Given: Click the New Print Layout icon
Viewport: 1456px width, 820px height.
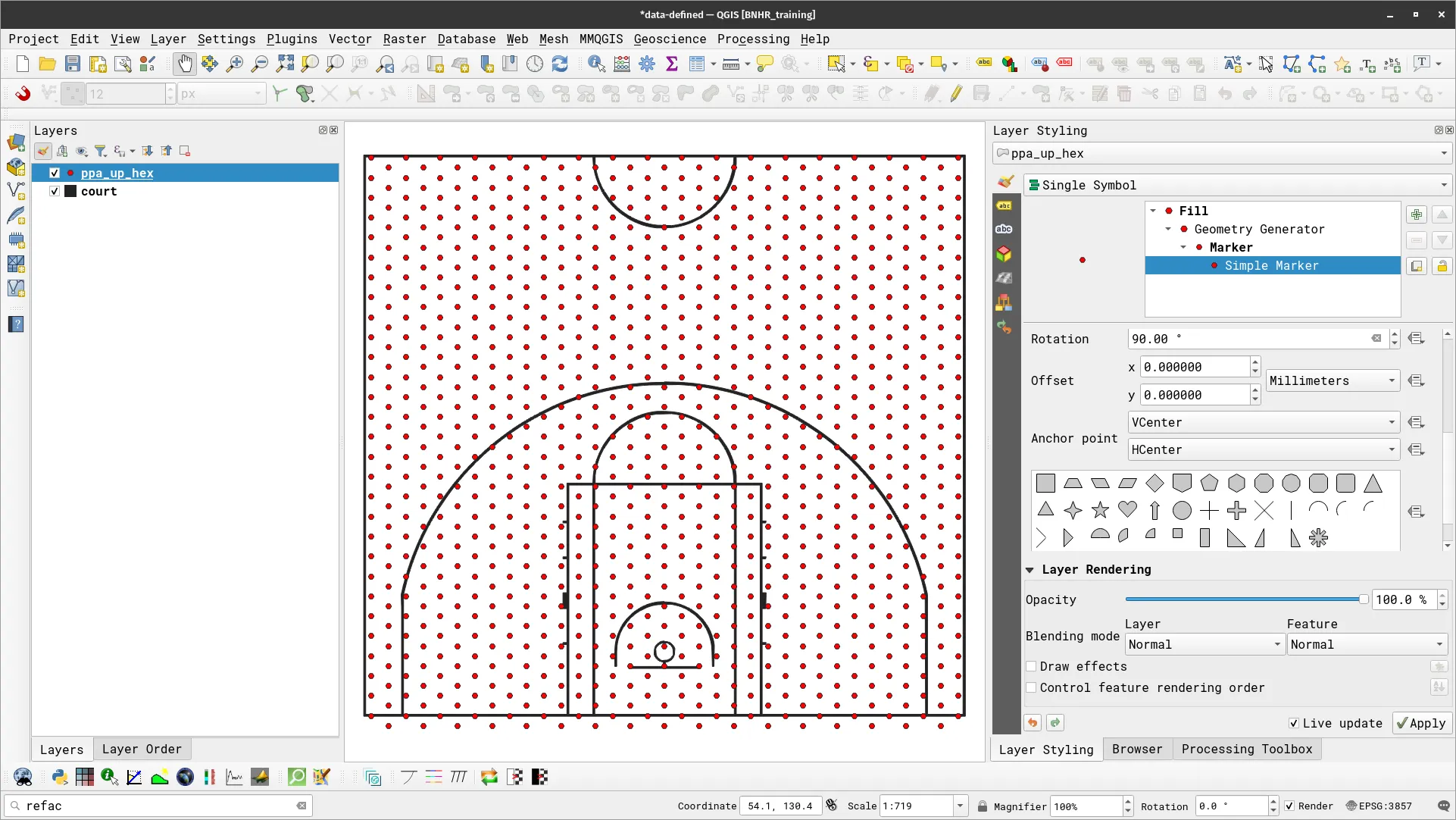Looking at the screenshot, I should pos(98,64).
